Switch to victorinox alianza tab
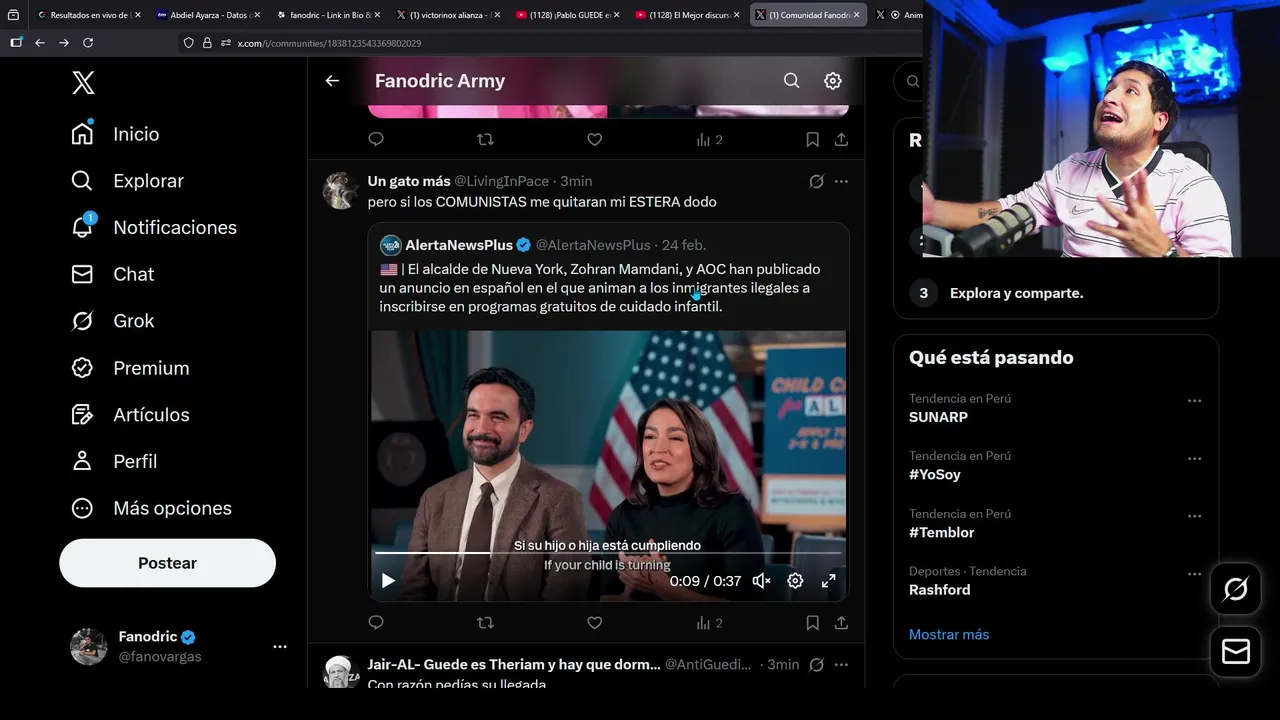The image size is (1280, 720). 448,15
